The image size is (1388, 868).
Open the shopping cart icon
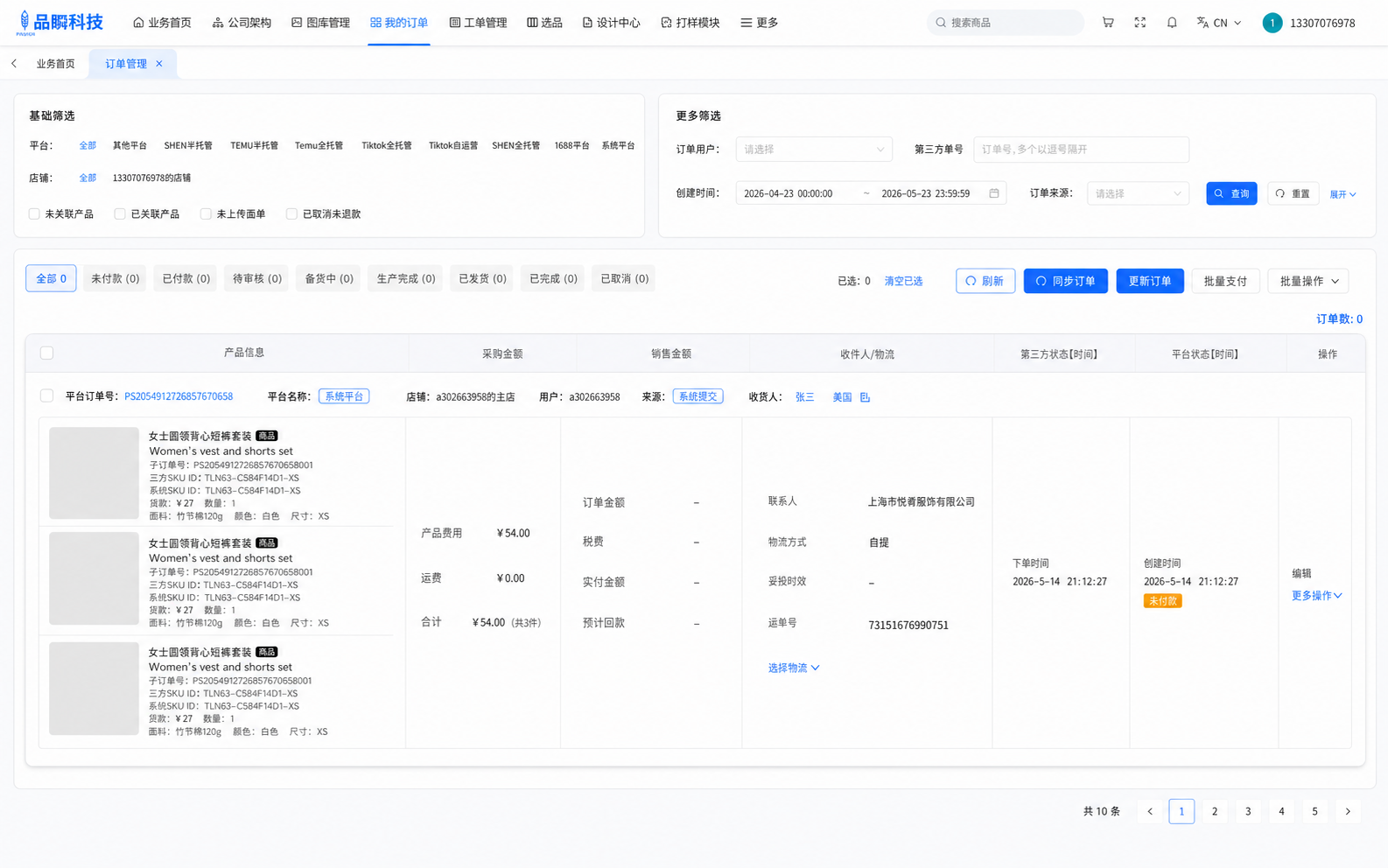(x=1108, y=23)
